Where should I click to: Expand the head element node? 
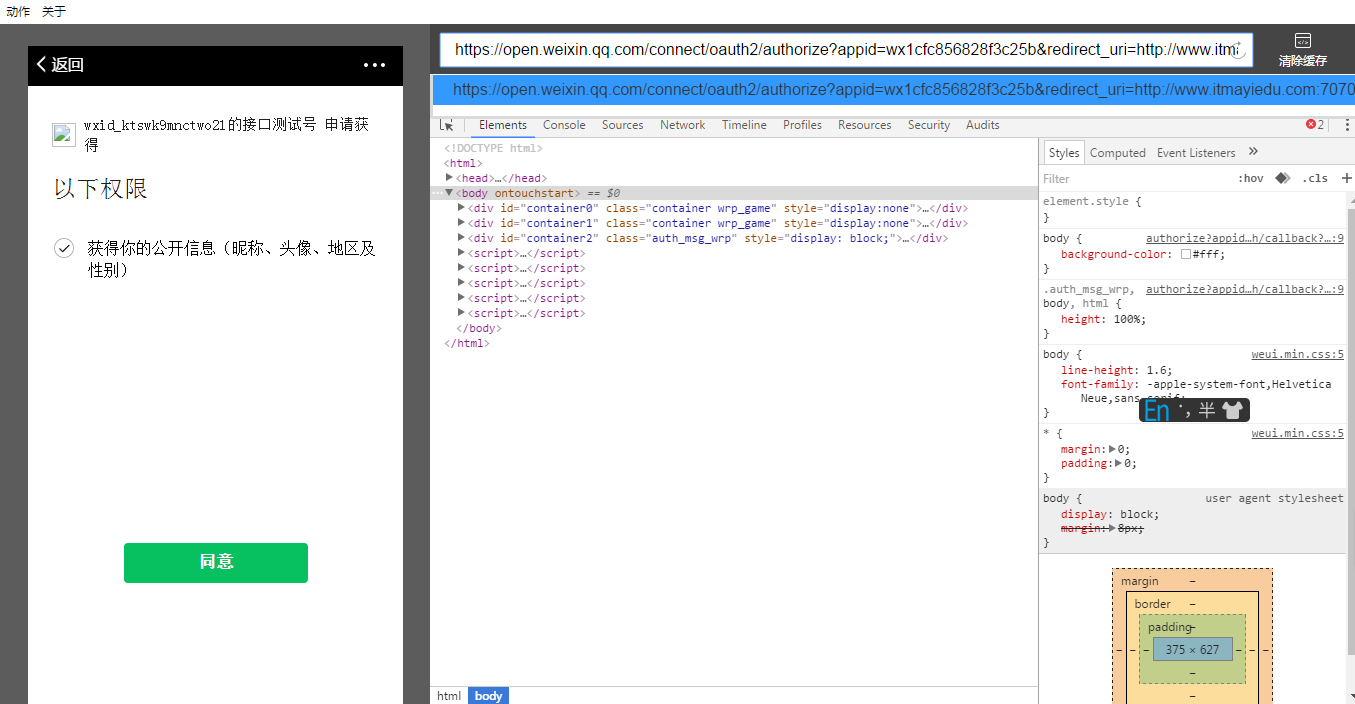(450, 178)
